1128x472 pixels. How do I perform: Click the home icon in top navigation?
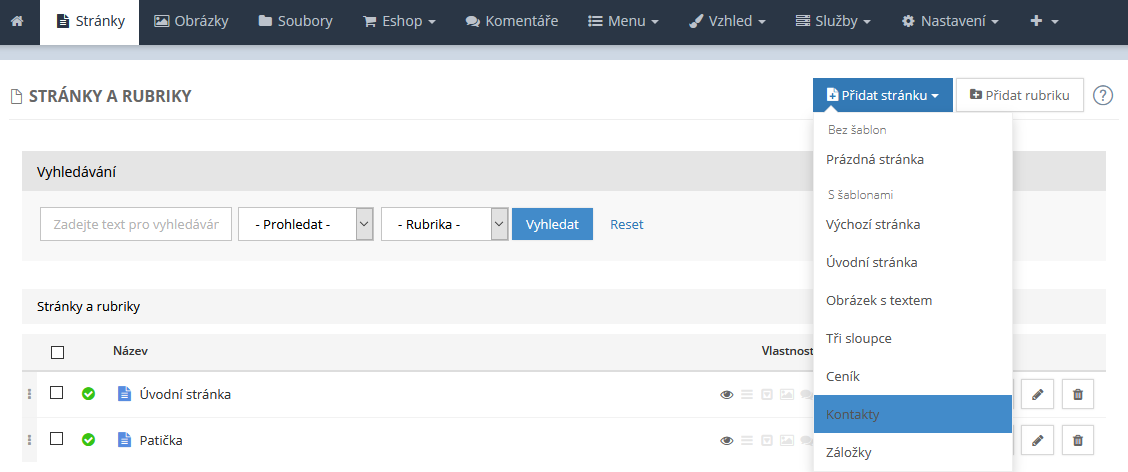tap(18, 21)
